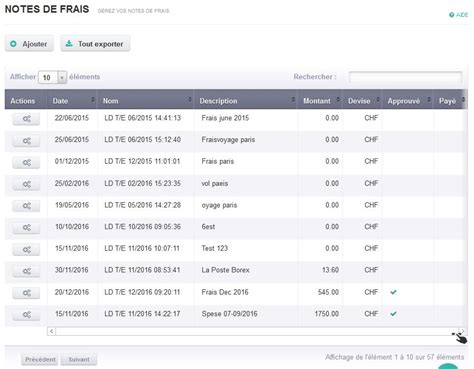474x369 pixels.
Task: Click the date 20/12/2016
Action: (72, 292)
